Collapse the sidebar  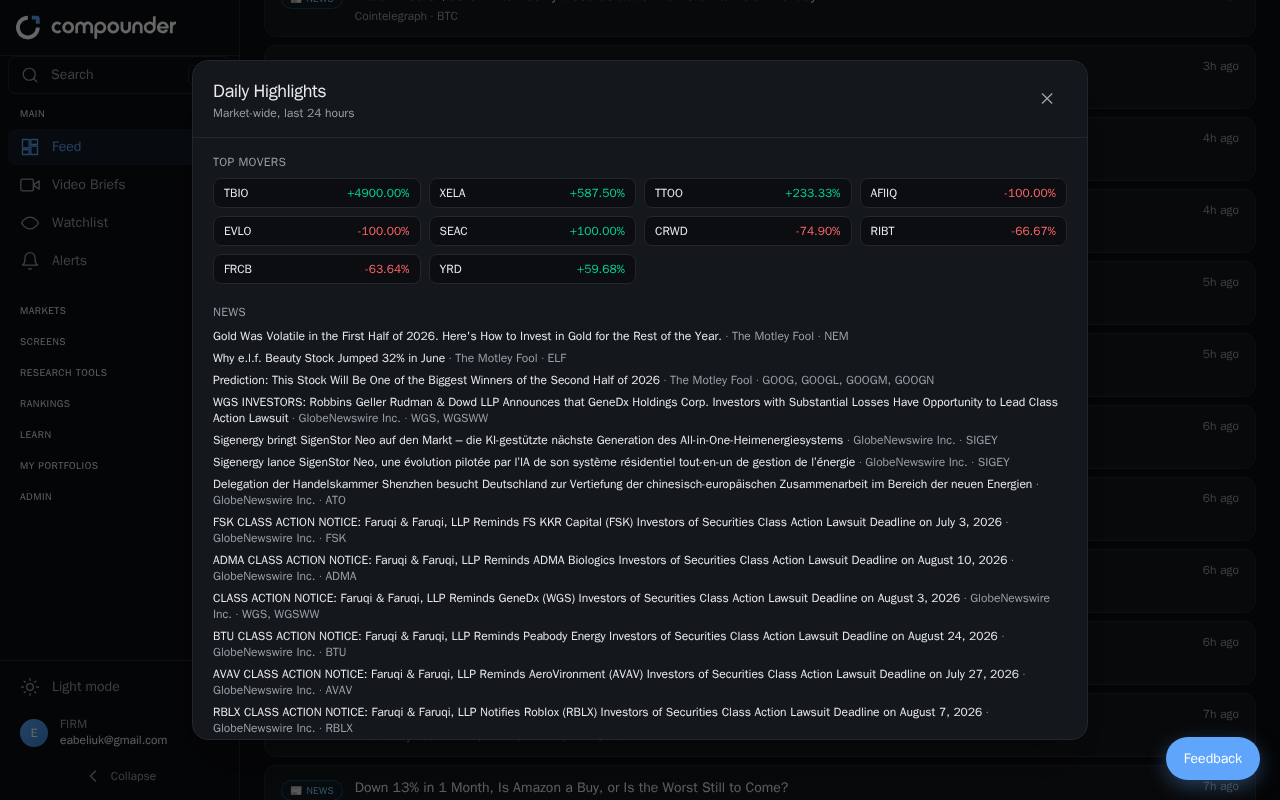click(119, 776)
